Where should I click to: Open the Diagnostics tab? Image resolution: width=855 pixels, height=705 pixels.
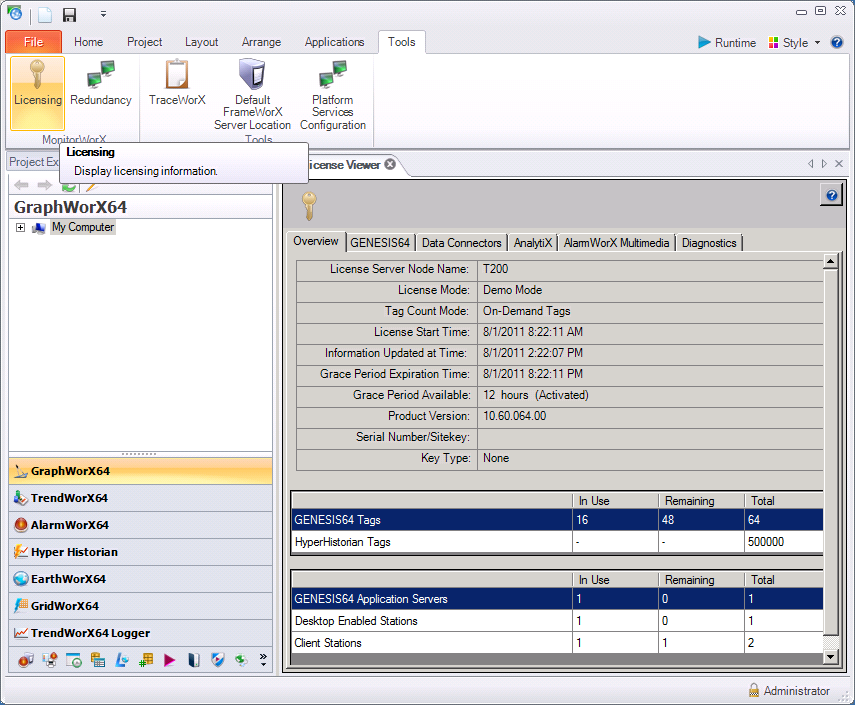pyautogui.click(x=709, y=243)
